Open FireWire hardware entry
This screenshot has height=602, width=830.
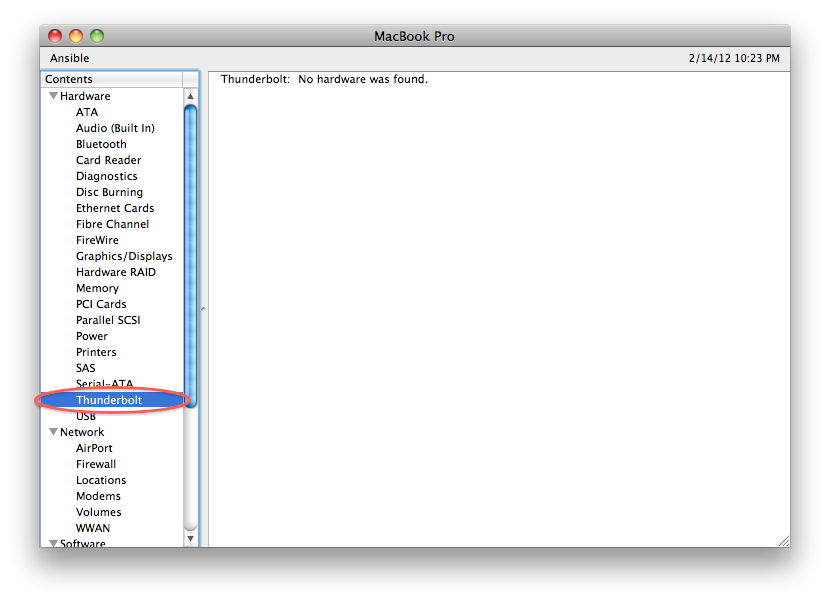(97, 240)
